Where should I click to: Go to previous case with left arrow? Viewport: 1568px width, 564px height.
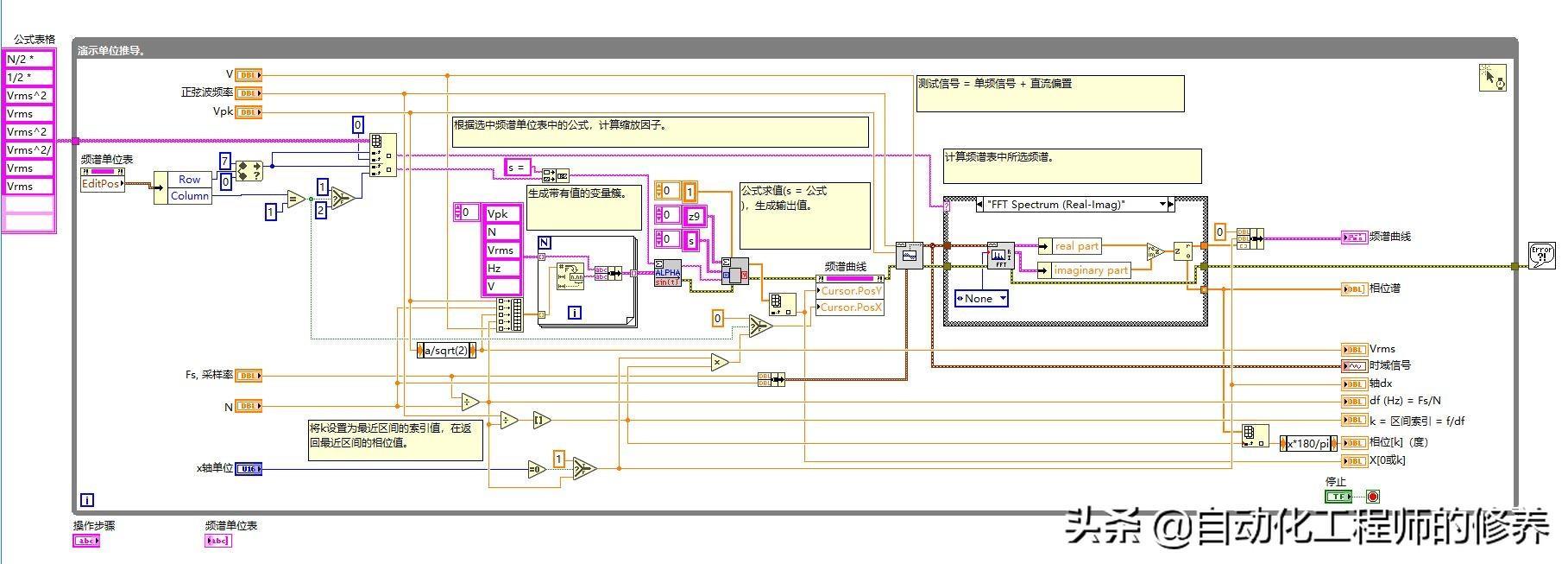pos(979,205)
